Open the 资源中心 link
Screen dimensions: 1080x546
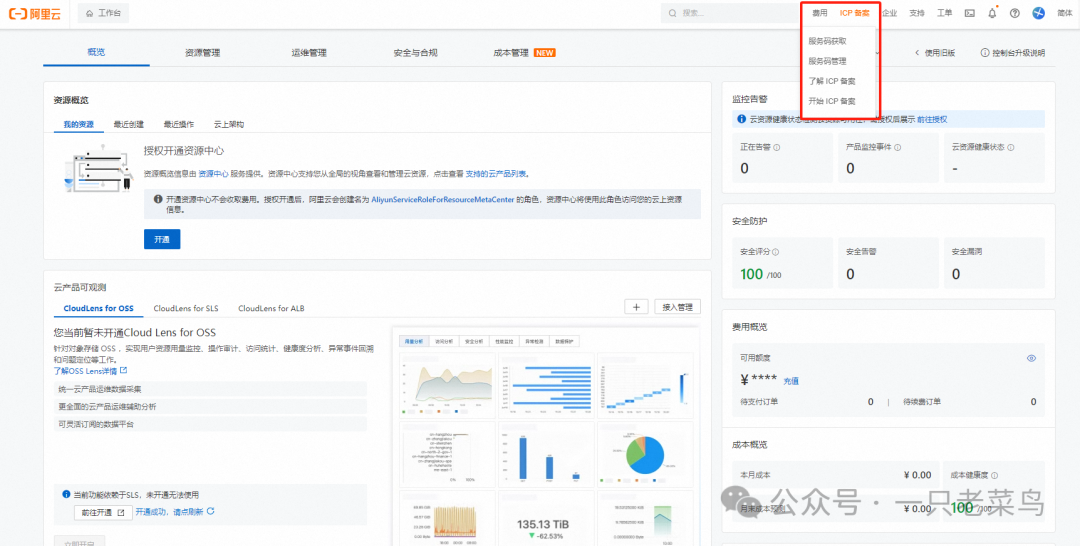click(213, 174)
